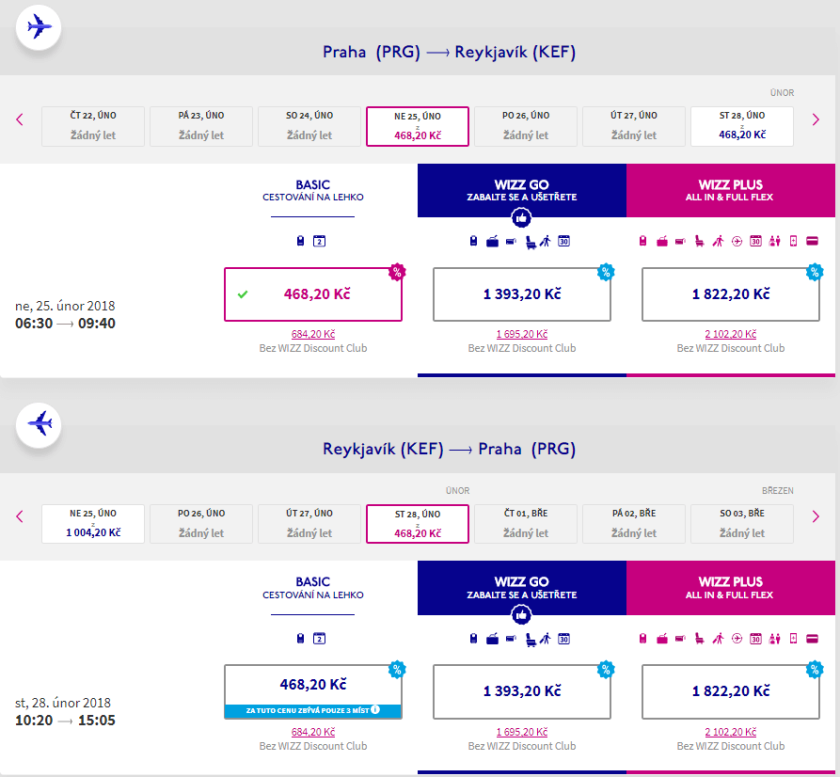Choose return date NE 25, ÚNO
Viewport: 840px width, 777px height.
(x=93, y=523)
